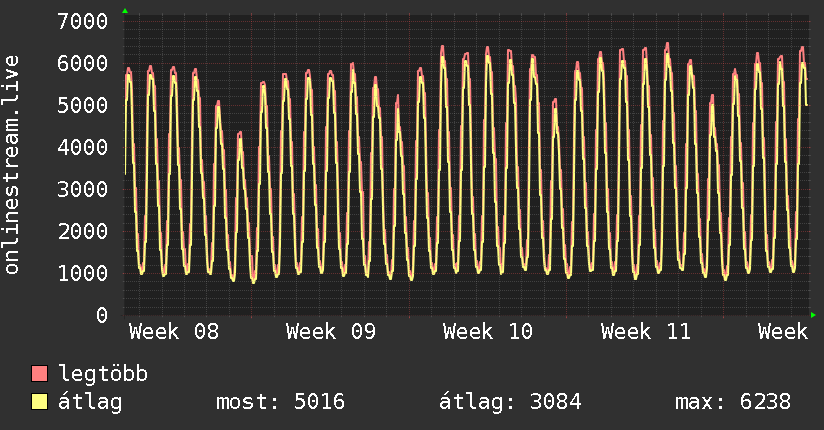Select the Week 09 axis label
Viewport: 824px width, 430px height.
331,332
